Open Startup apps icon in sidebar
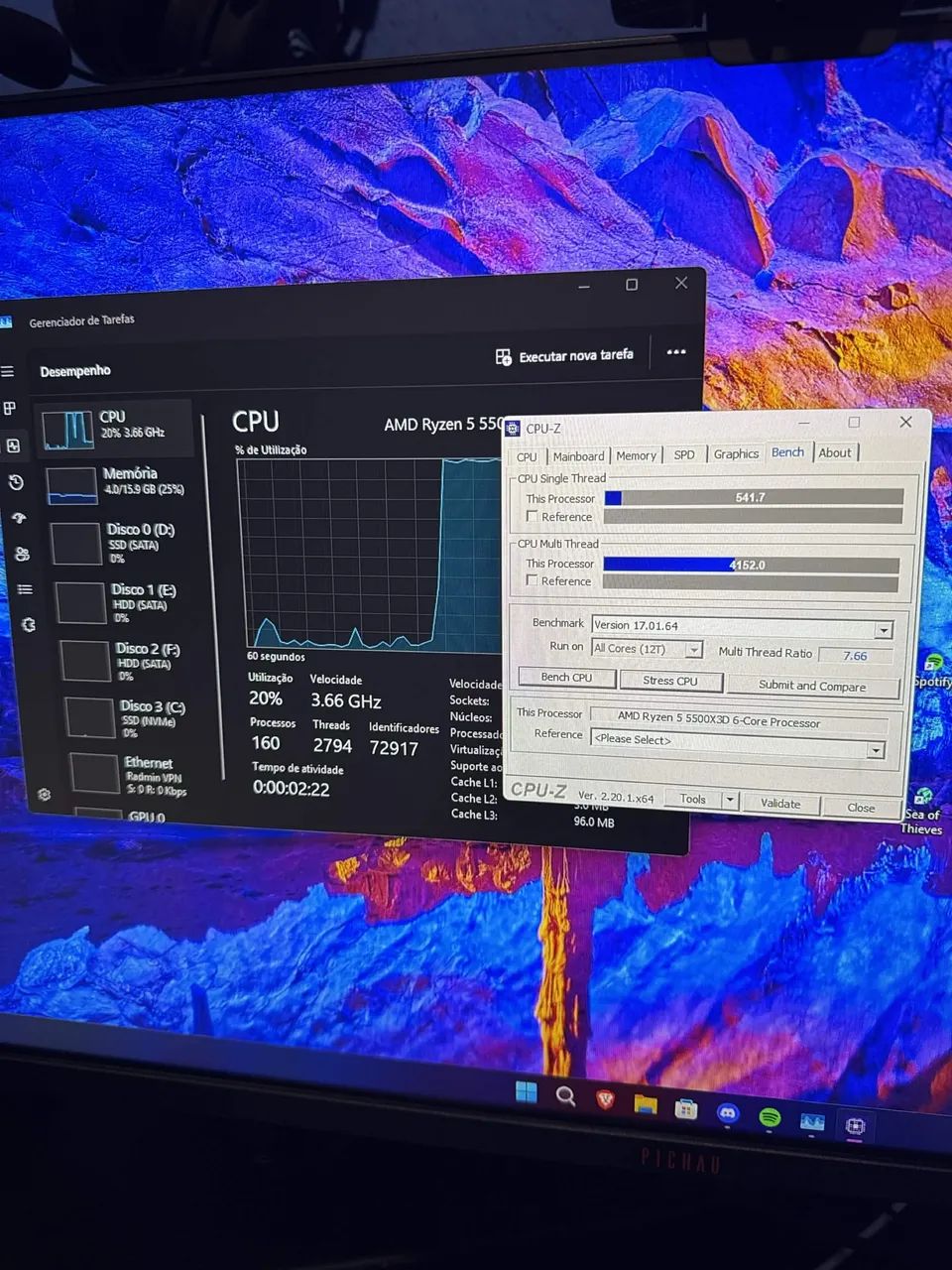This screenshot has width=952, height=1270. coord(19,518)
